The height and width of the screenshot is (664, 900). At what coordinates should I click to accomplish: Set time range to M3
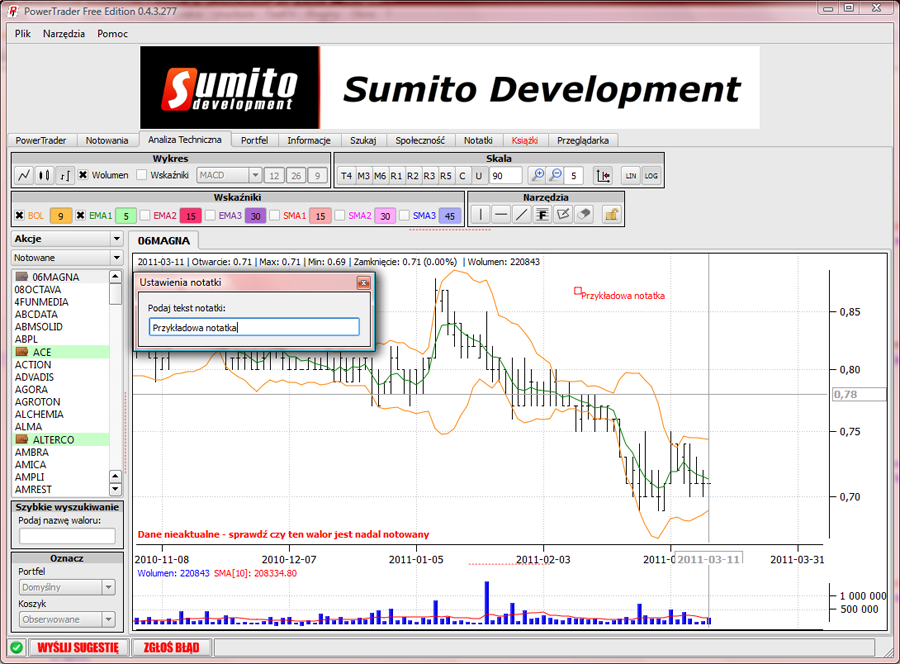[x=363, y=176]
